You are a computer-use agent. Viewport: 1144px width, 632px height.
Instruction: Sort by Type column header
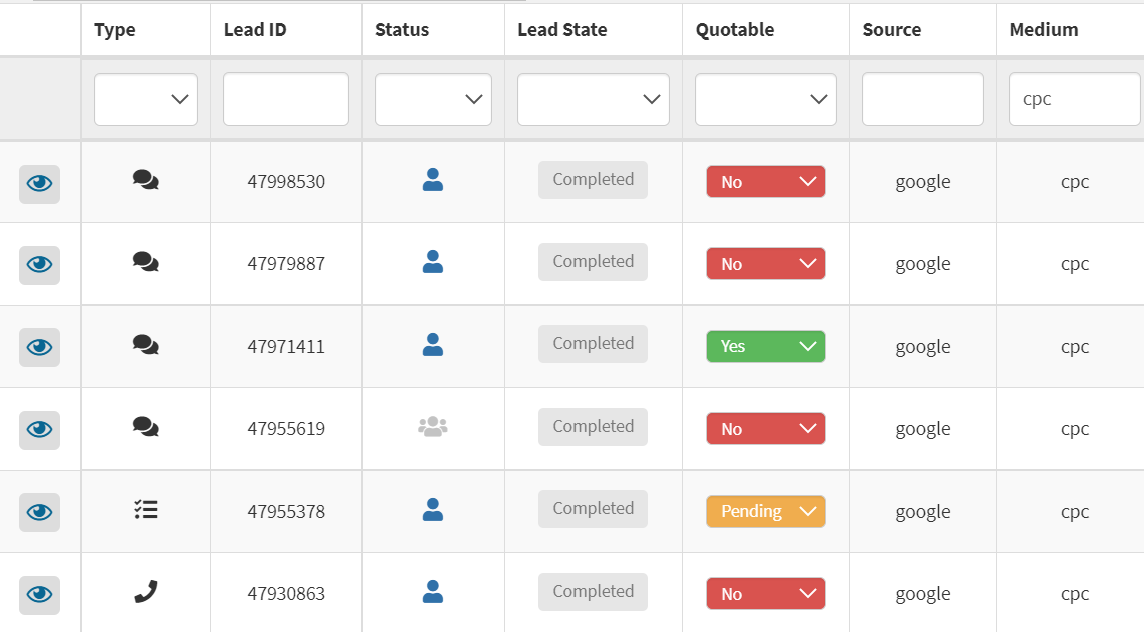(115, 30)
